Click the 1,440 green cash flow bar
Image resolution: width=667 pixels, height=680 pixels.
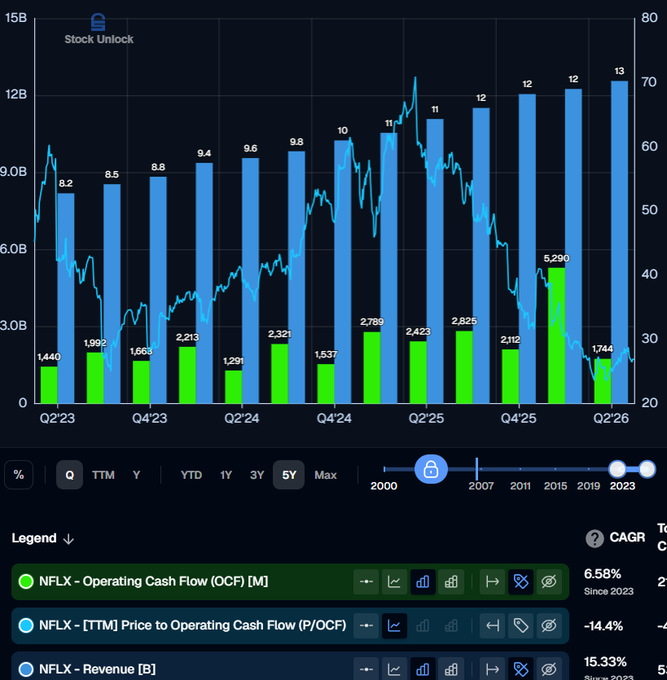(x=49, y=385)
